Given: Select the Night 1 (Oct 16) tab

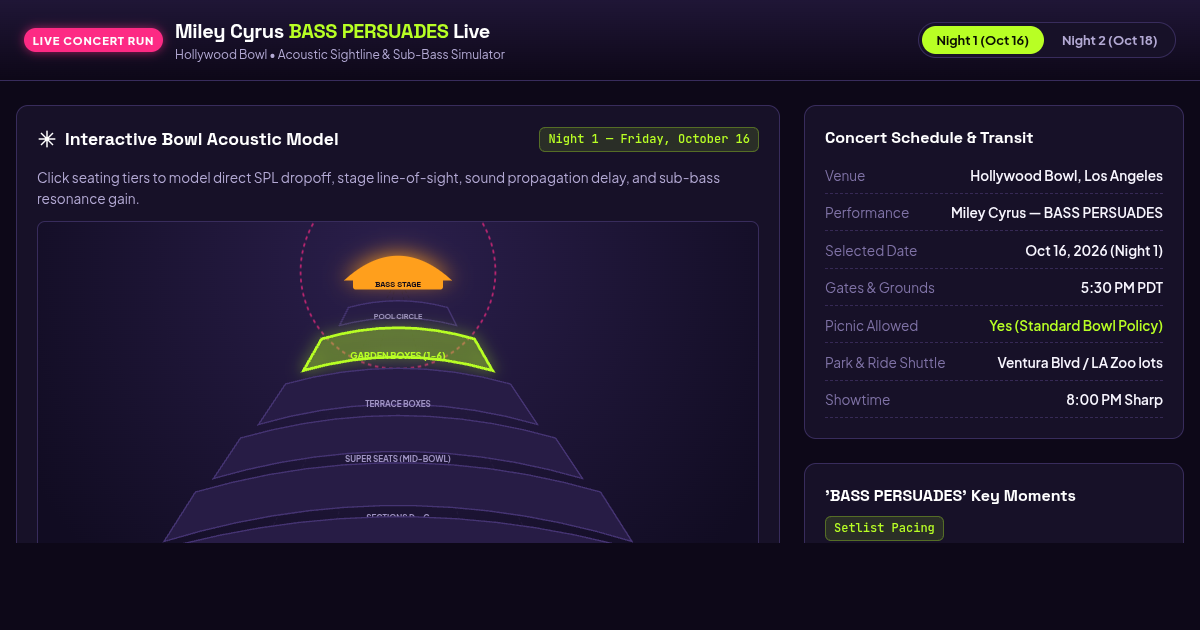Looking at the screenshot, I should coord(982,40).
